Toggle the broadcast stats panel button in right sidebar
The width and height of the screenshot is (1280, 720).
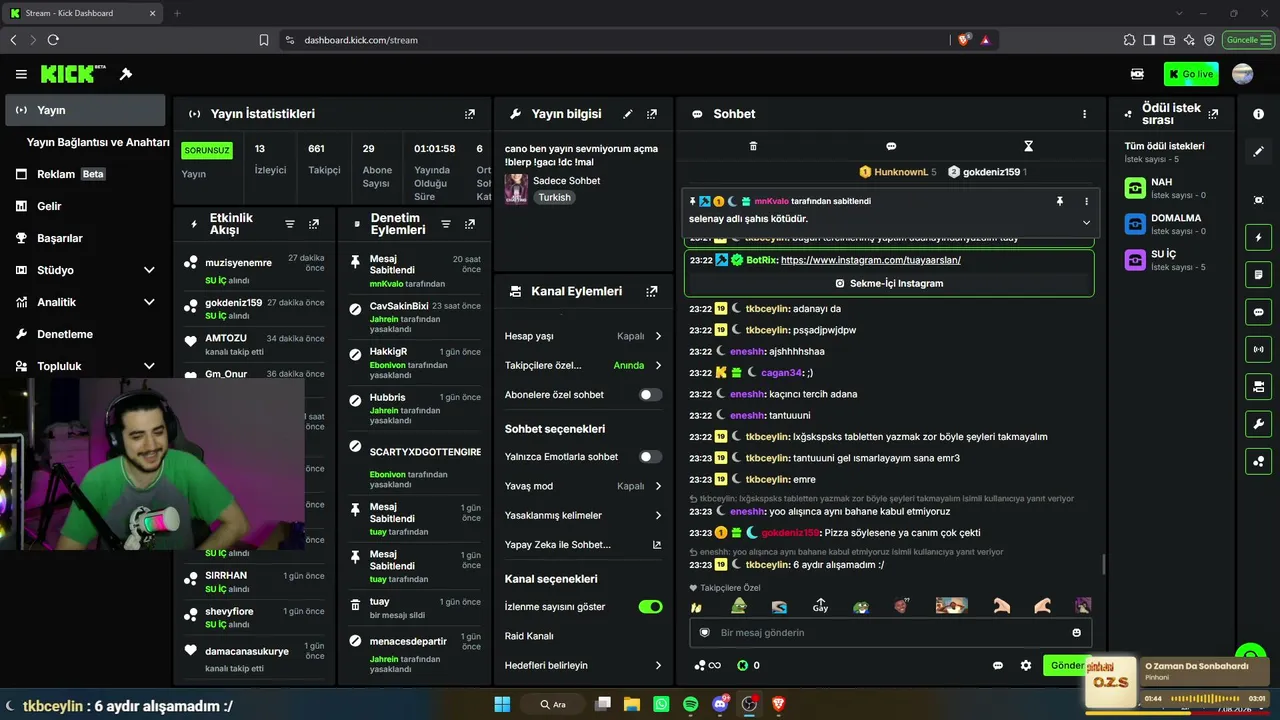pos(1258,349)
